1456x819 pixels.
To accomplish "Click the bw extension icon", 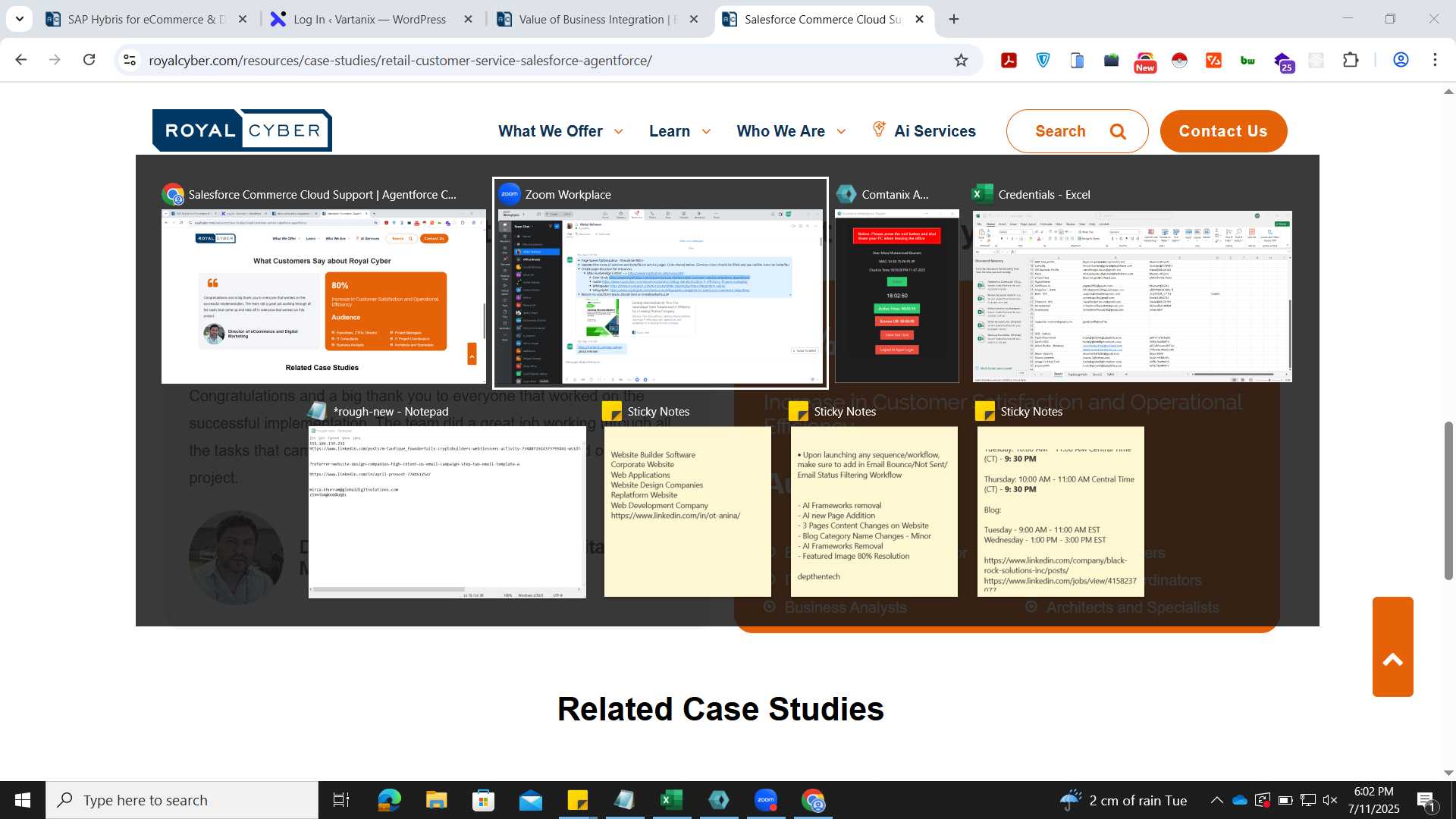I will point(1247,61).
